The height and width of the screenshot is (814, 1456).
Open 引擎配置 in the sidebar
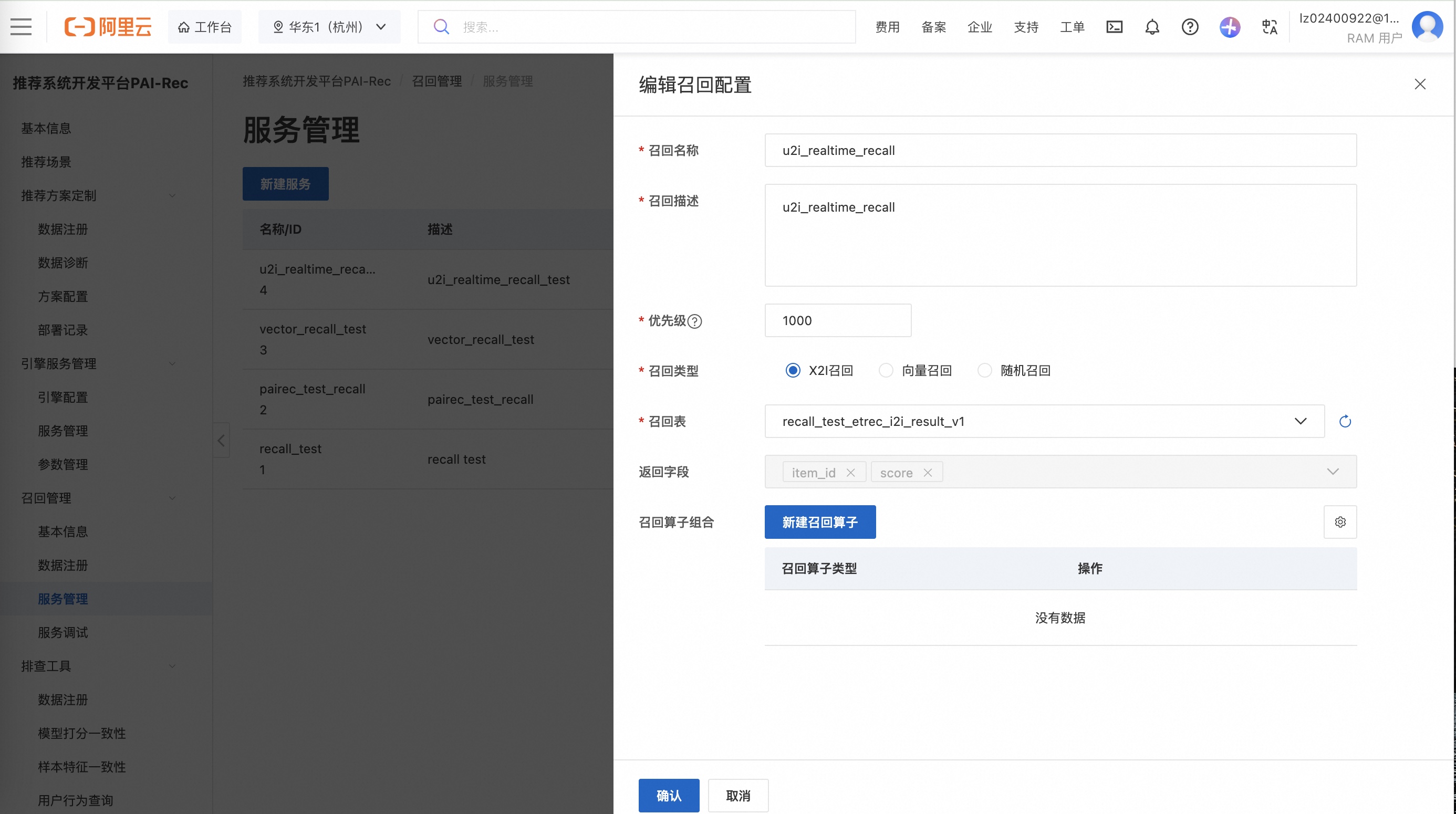63,398
